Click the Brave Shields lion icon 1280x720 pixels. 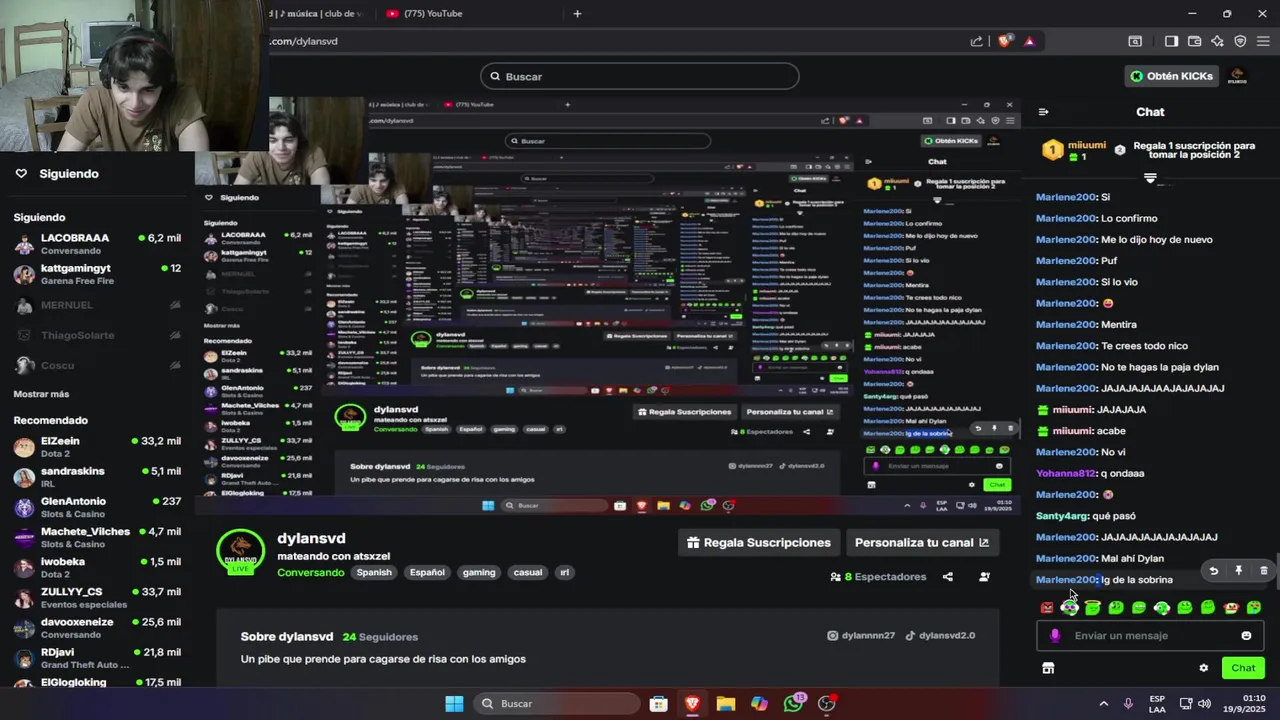tap(1005, 41)
